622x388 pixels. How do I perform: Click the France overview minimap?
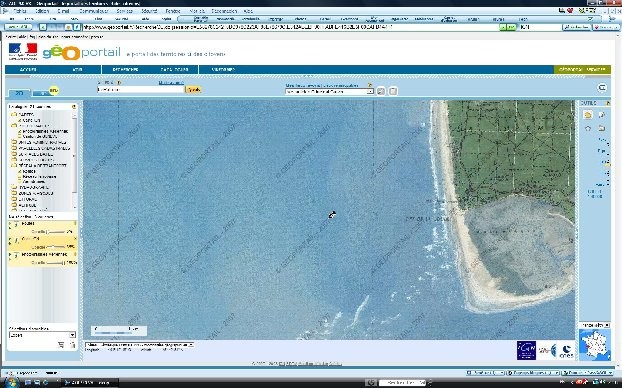(x=595, y=345)
